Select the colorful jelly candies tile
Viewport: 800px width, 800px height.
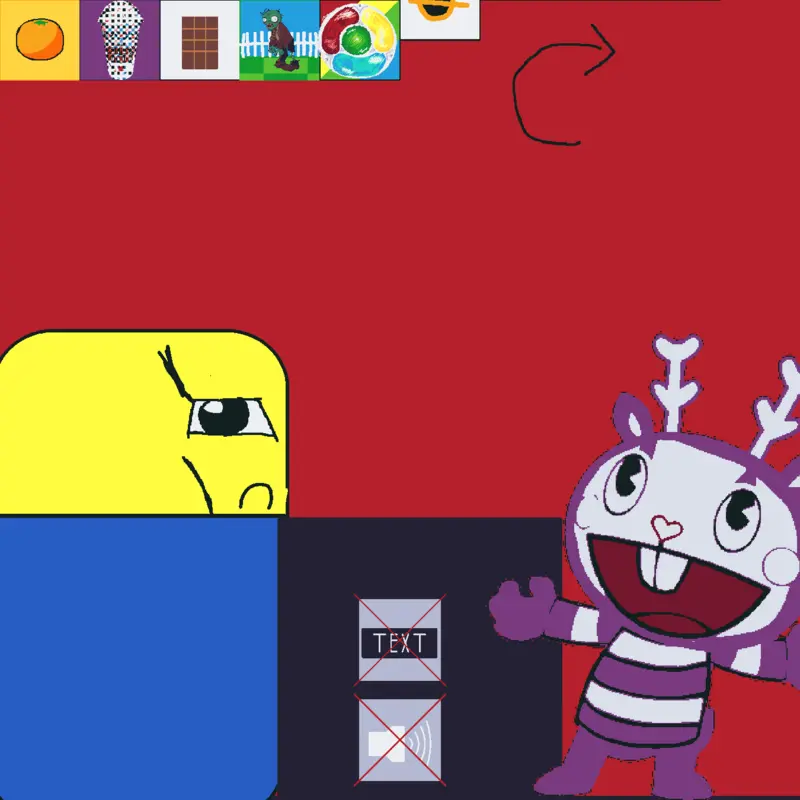click(360, 40)
